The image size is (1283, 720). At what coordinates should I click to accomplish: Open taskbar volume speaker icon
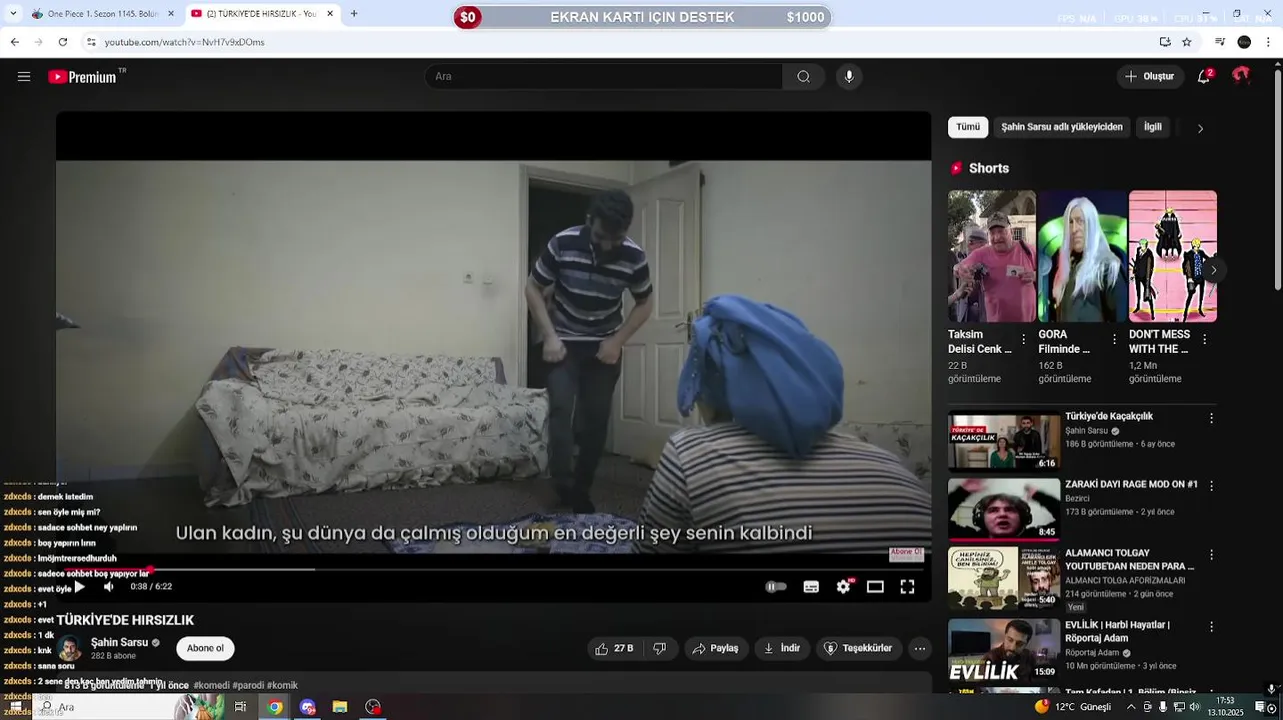(x=1195, y=707)
